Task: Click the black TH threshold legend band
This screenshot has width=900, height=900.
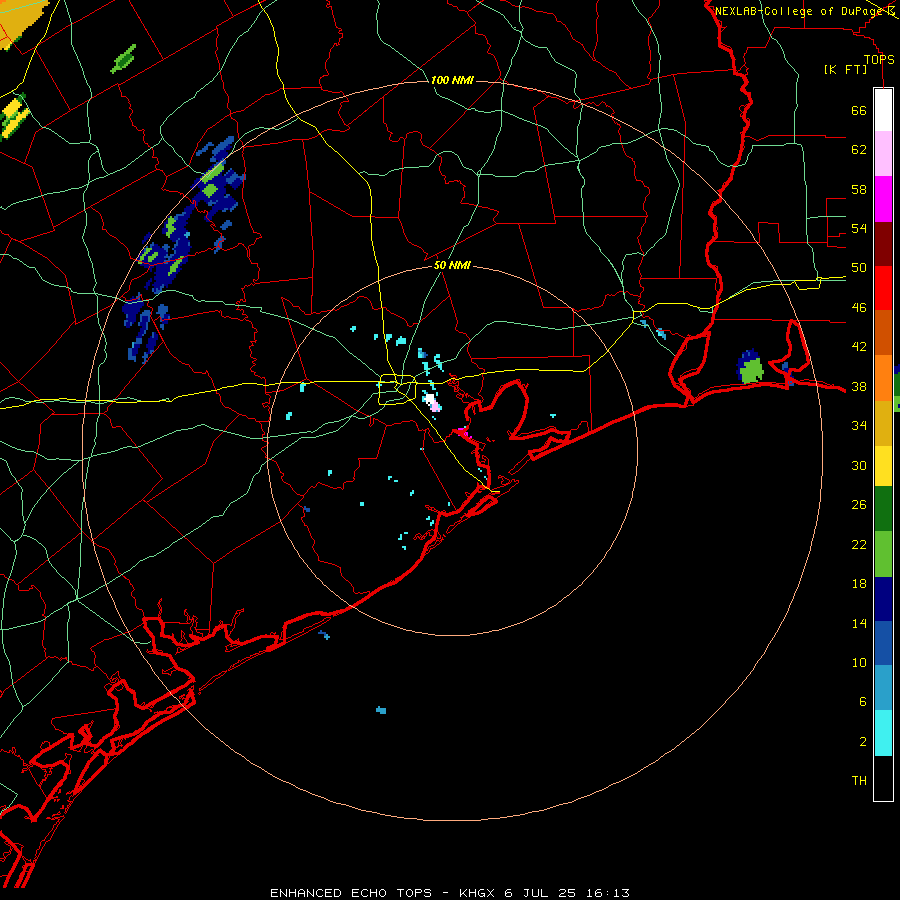Action: (883, 778)
